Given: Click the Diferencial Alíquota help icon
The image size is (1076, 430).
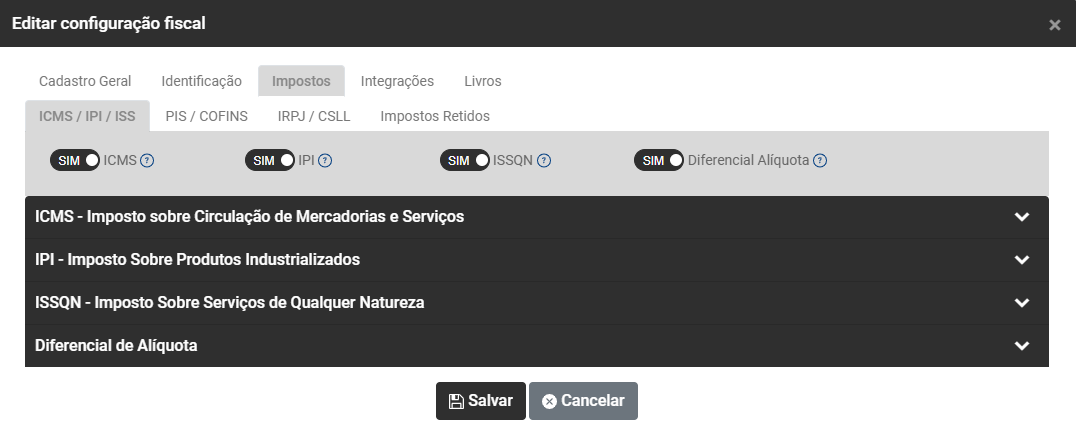Looking at the screenshot, I should (820, 160).
